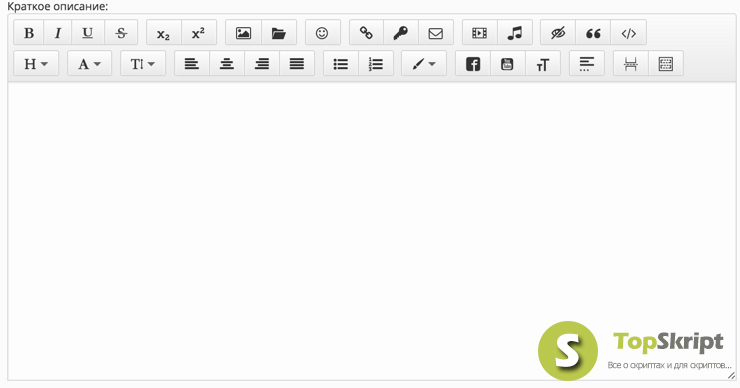The height and width of the screenshot is (388, 740).
Task: Toggle underline formatting
Action: click(88, 33)
